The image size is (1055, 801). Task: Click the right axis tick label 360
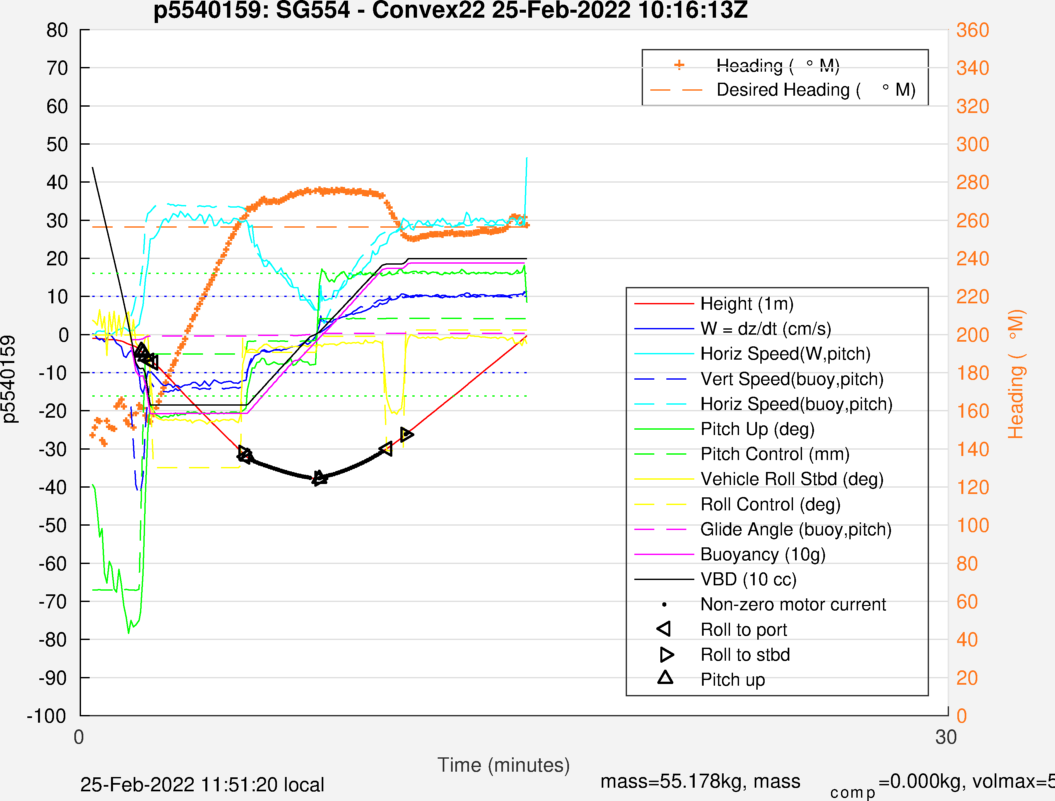tap(972, 30)
